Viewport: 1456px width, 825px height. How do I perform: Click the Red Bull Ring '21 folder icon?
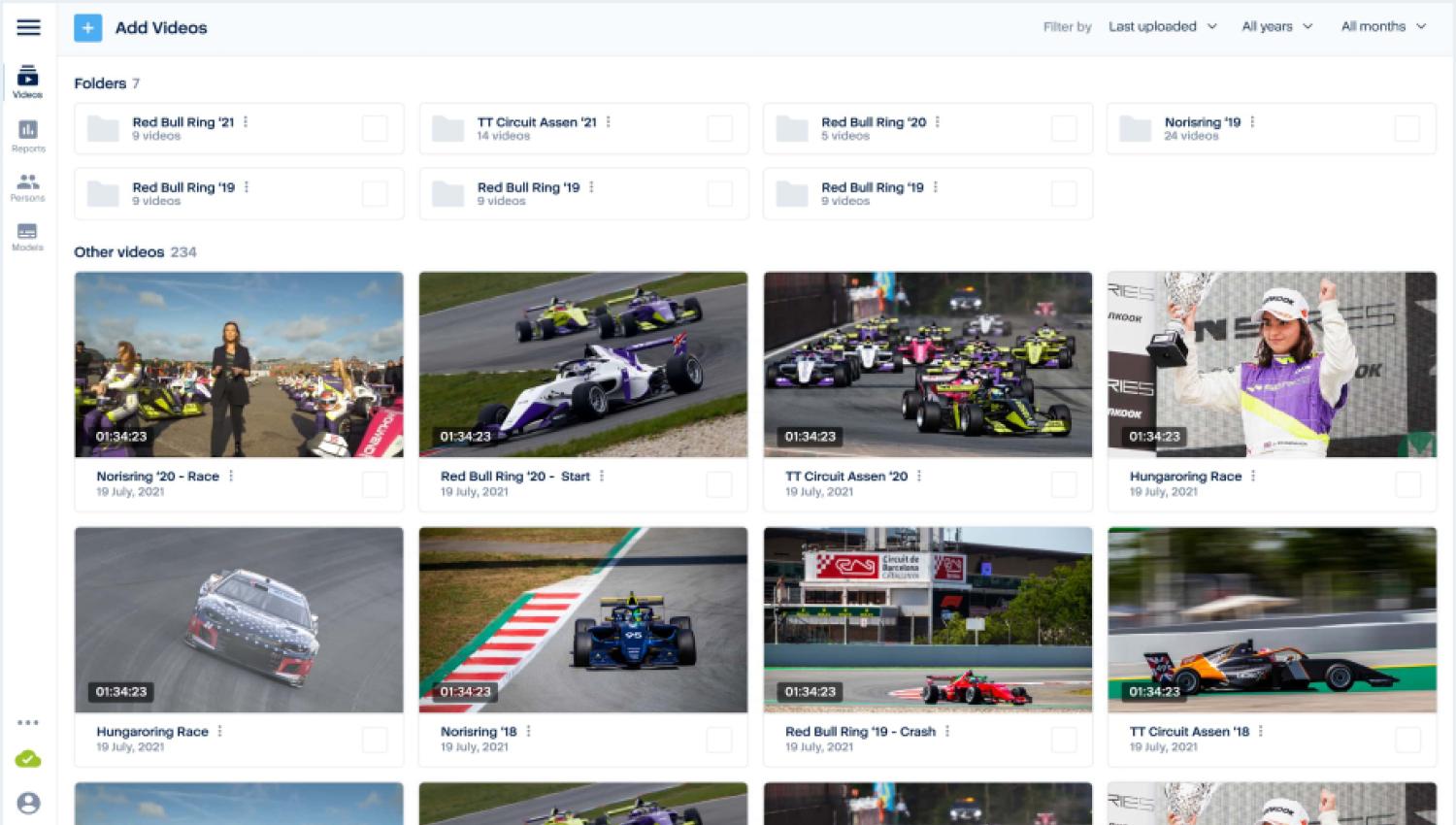click(103, 128)
